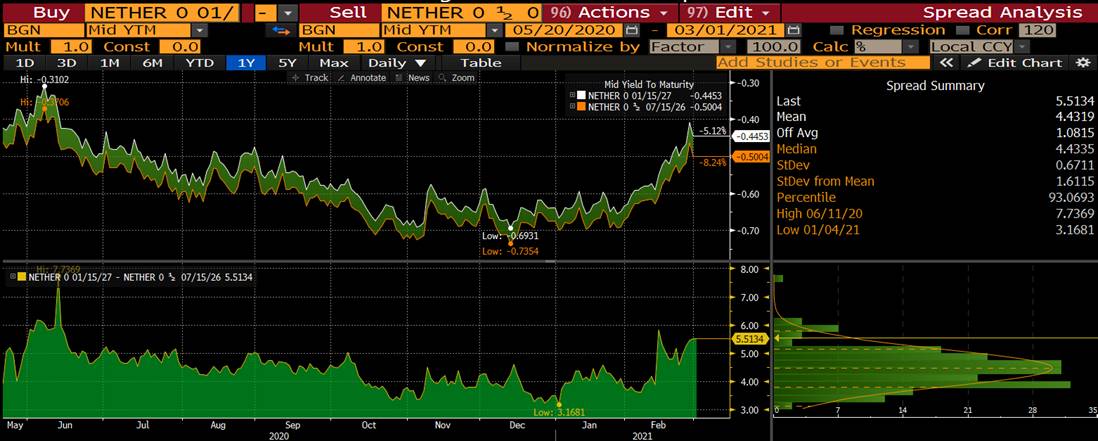Open the spread operator dropdown arrow
The height and width of the screenshot is (441, 1098).
click(287, 13)
